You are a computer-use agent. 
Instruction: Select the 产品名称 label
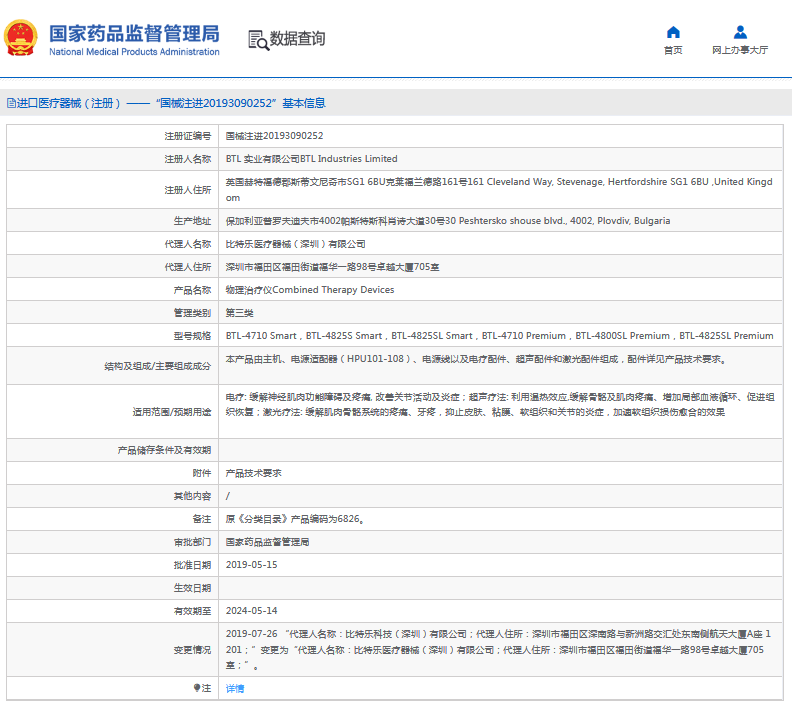click(192, 290)
